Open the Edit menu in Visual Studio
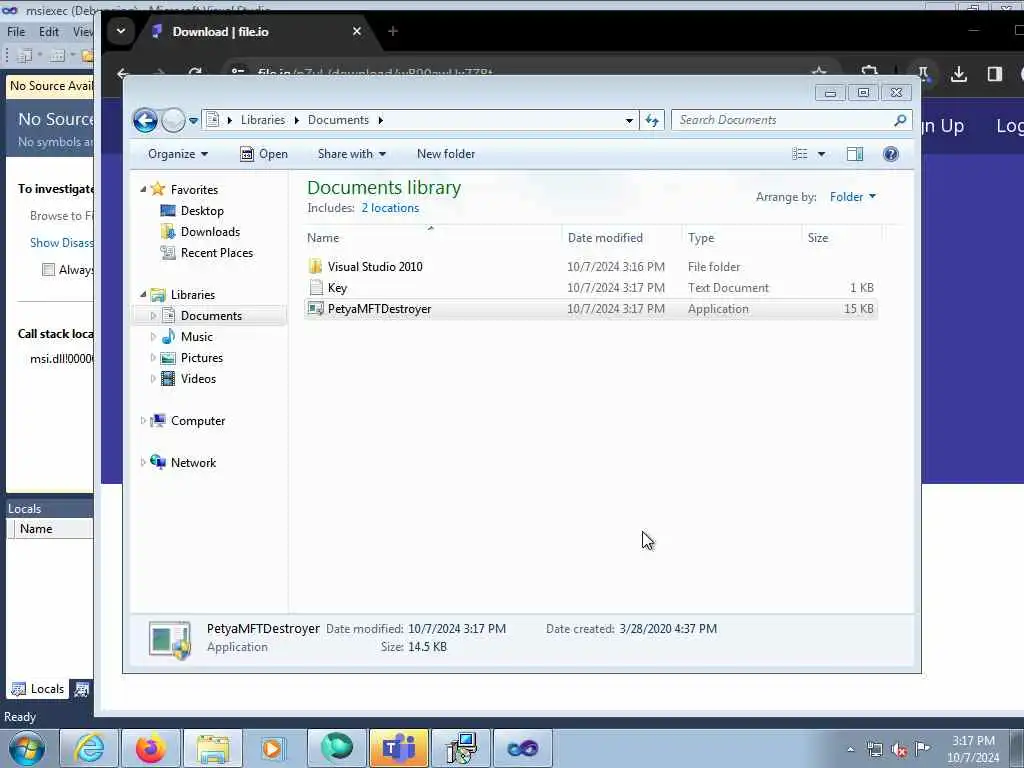This screenshot has width=1024, height=768. pyautogui.click(x=49, y=31)
